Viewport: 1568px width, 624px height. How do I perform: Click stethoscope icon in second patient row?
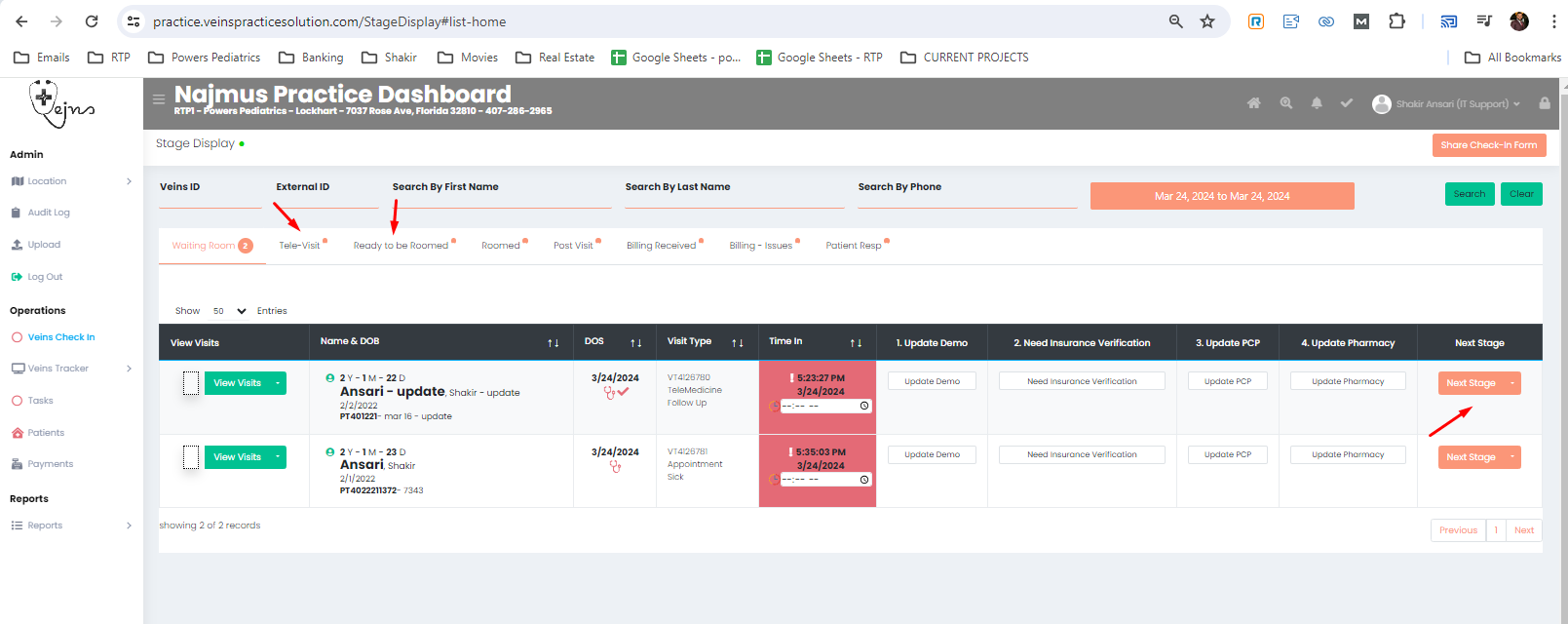pyautogui.click(x=615, y=467)
